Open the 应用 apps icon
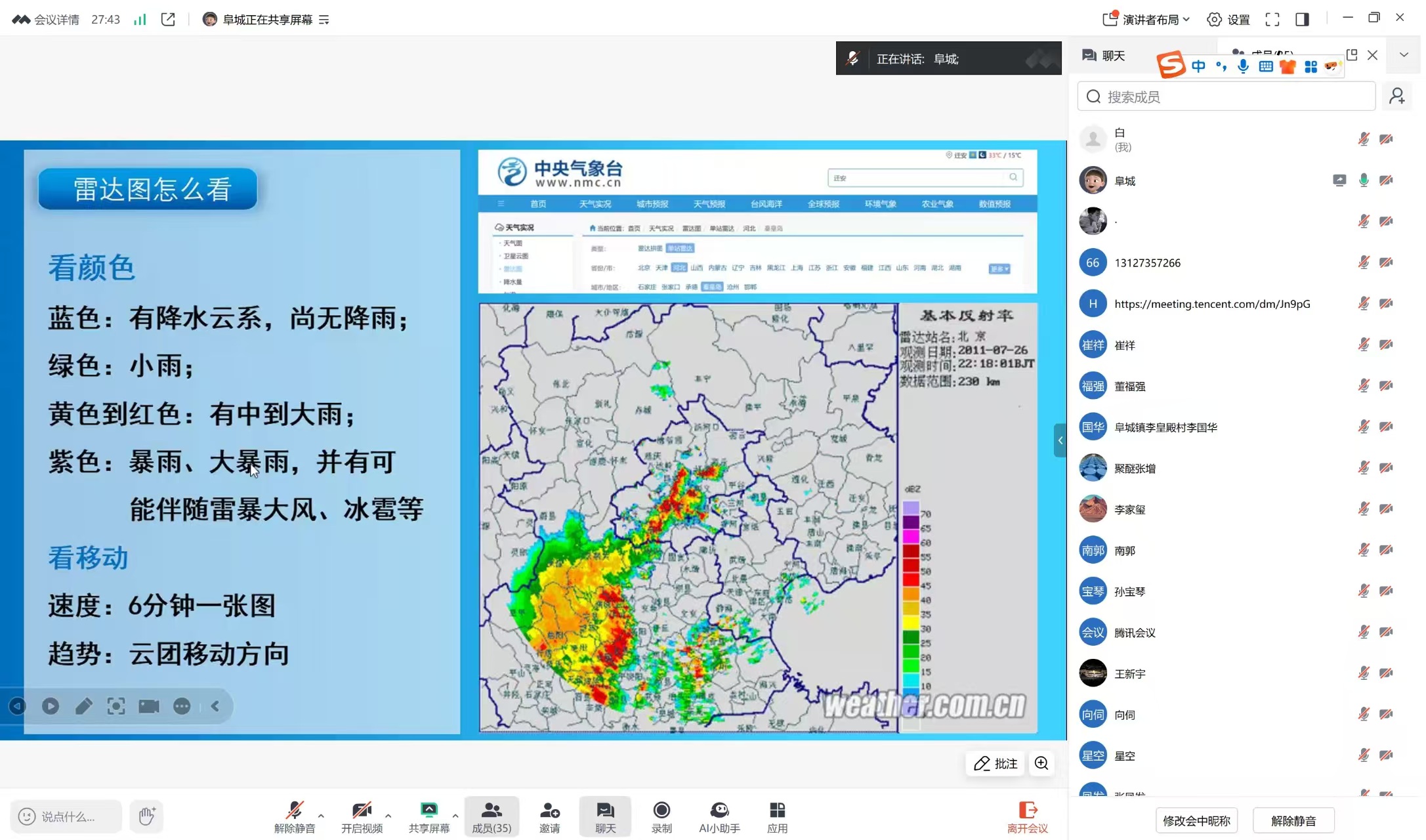1426x840 pixels. point(777,810)
